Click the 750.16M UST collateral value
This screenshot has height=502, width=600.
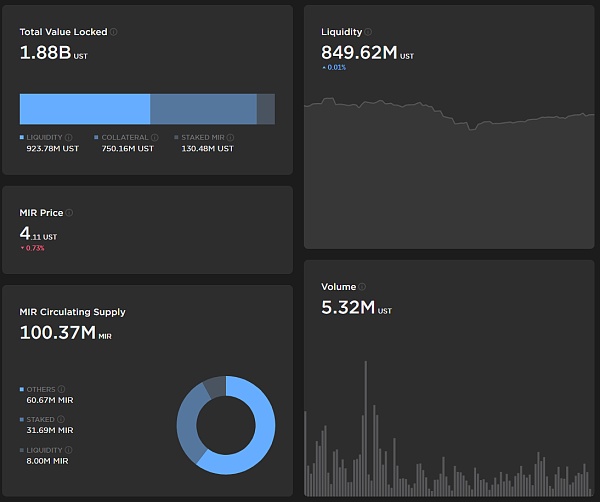(127, 148)
